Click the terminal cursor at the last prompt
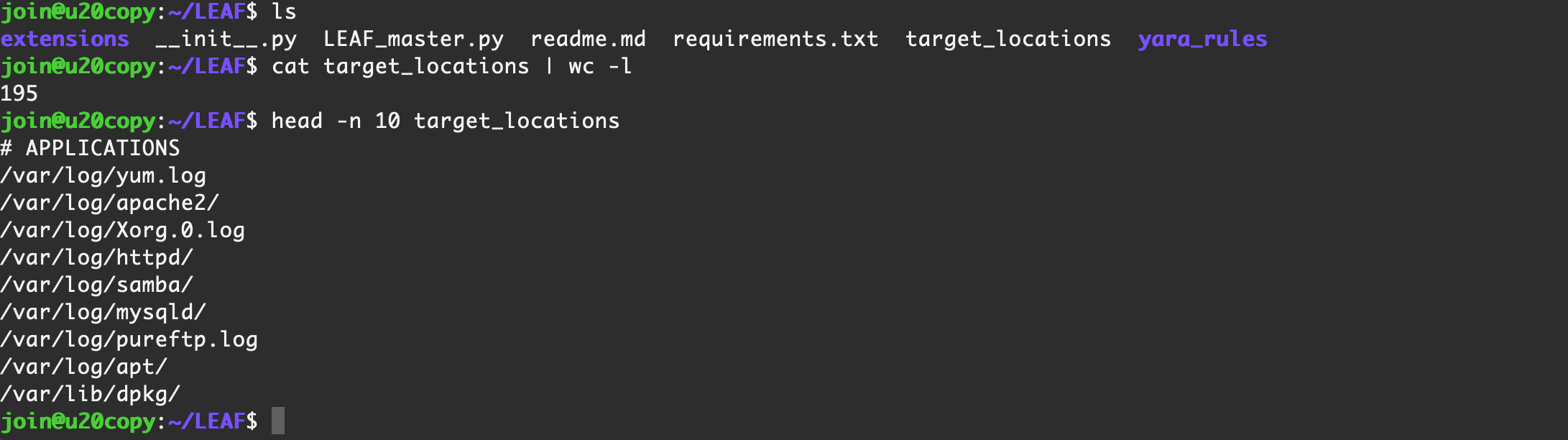This screenshot has height=440, width=1568. pyautogui.click(x=278, y=421)
